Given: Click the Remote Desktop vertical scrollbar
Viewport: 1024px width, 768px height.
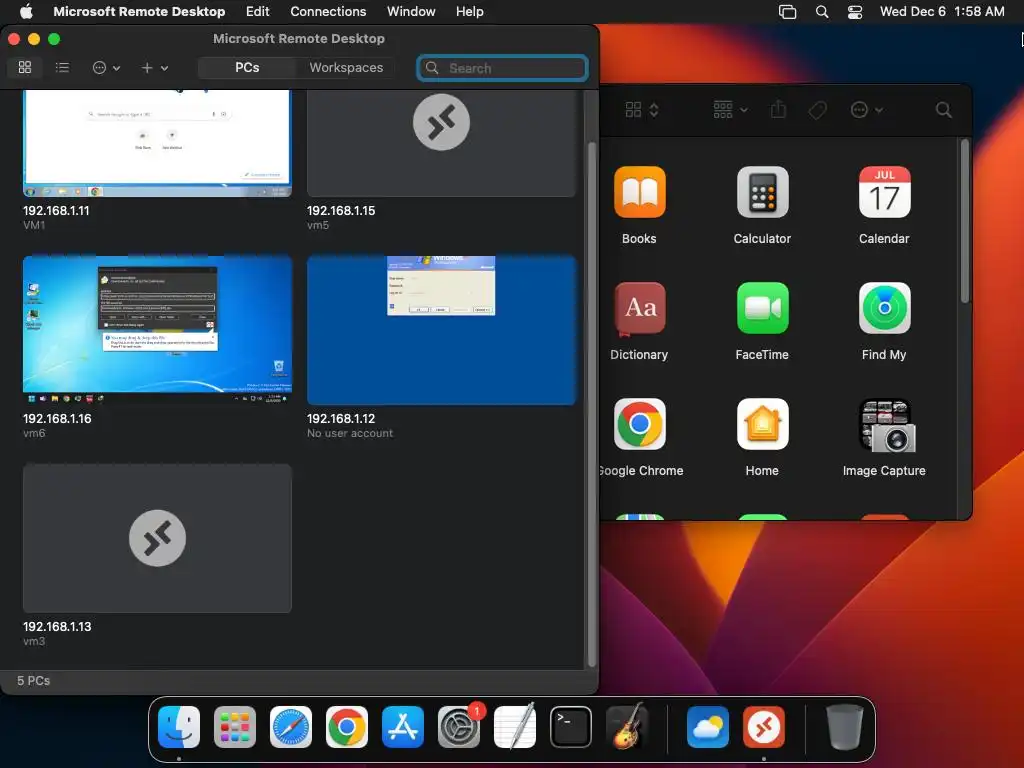Looking at the screenshot, I should 592,404.
